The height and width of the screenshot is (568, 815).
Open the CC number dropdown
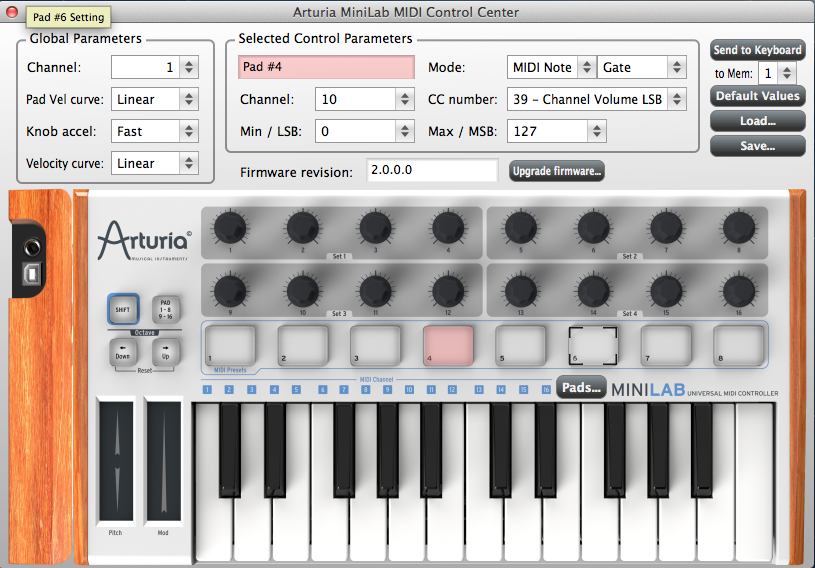coord(597,99)
